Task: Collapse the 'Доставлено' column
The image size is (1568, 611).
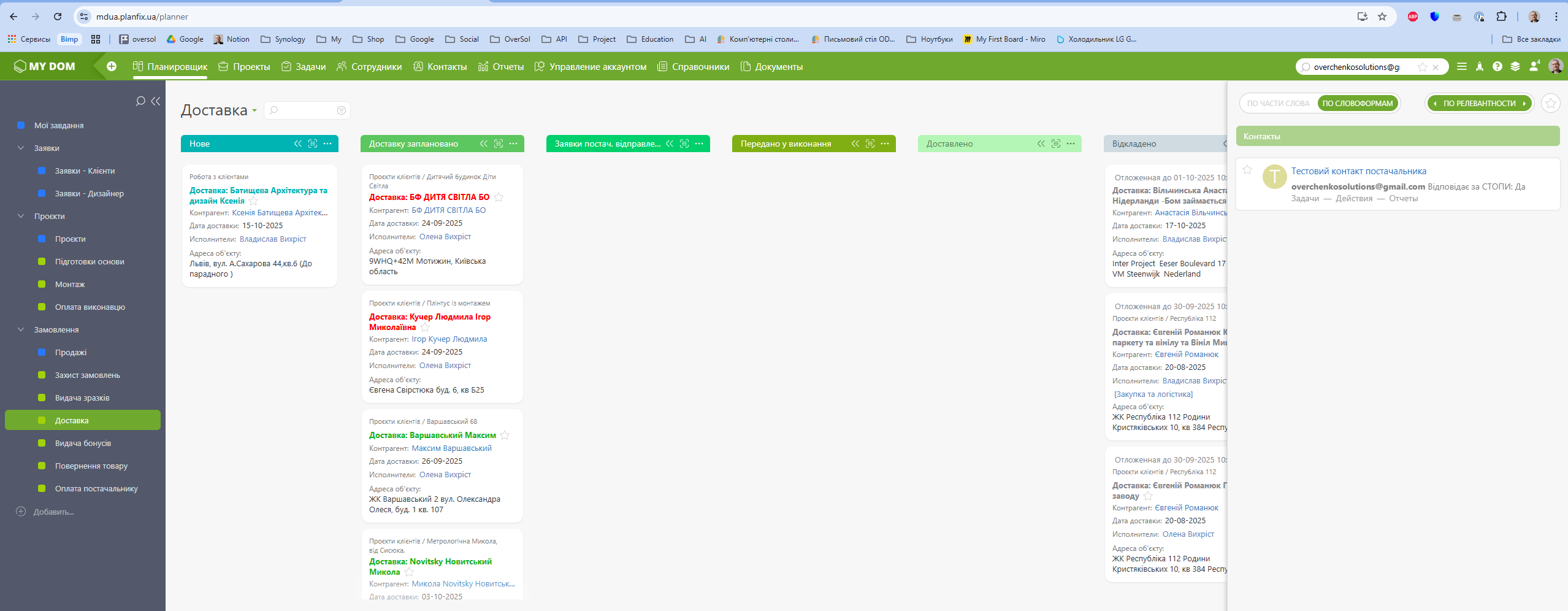Action: pos(1041,144)
